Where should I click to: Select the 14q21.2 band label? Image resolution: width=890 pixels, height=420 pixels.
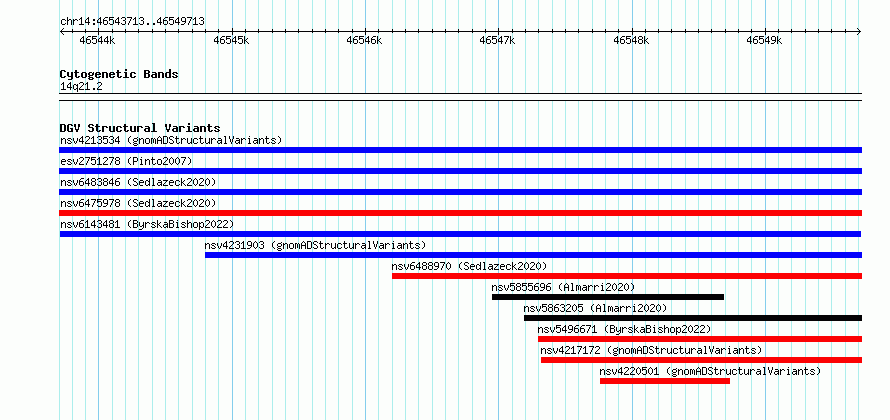tap(81, 86)
